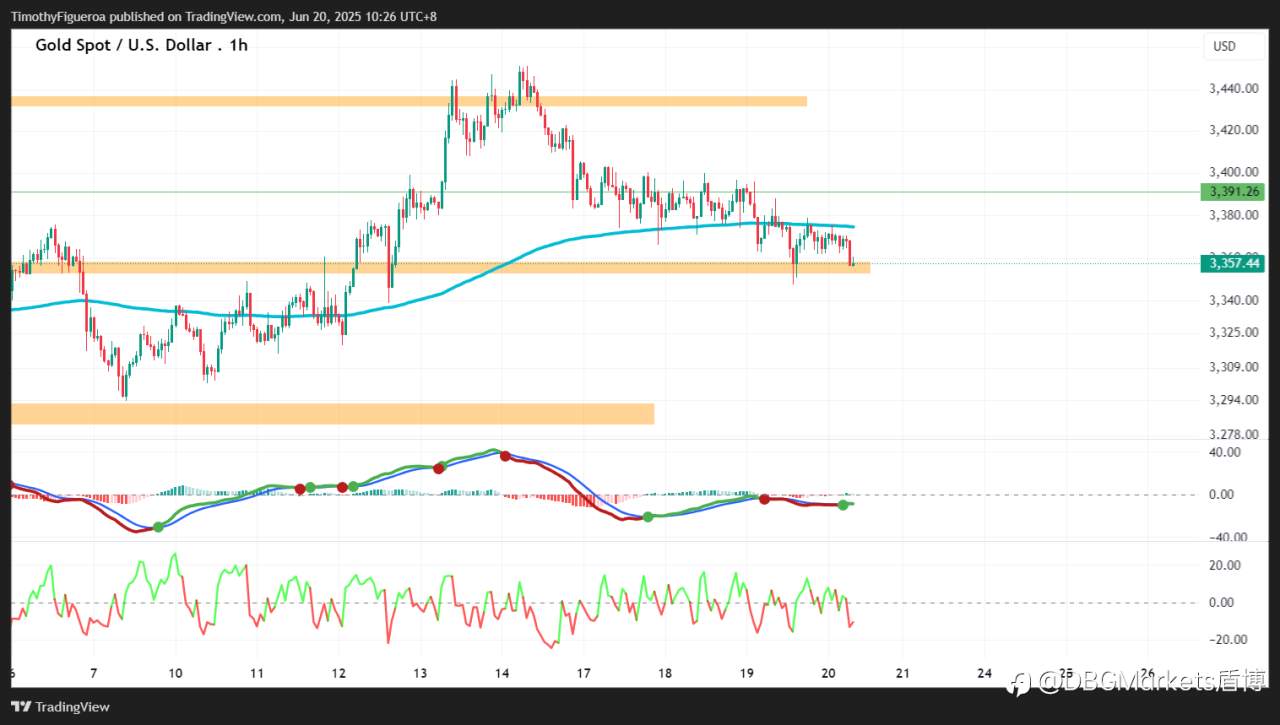The width and height of the screenshot is (1280, 725).
Task: Click the red MACD crossover dot at the peak
Action: [505, 456]
